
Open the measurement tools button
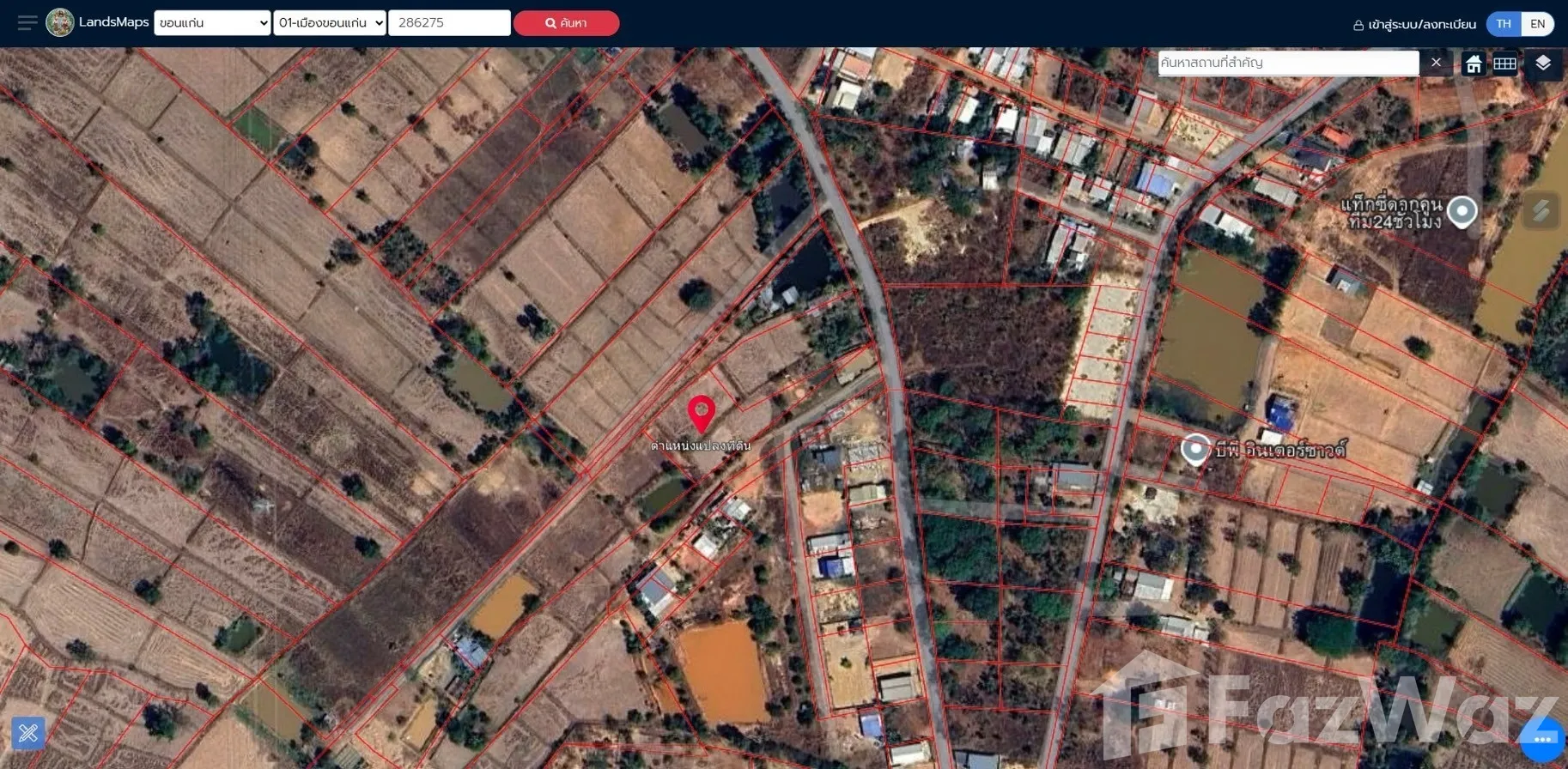point(27,733)
